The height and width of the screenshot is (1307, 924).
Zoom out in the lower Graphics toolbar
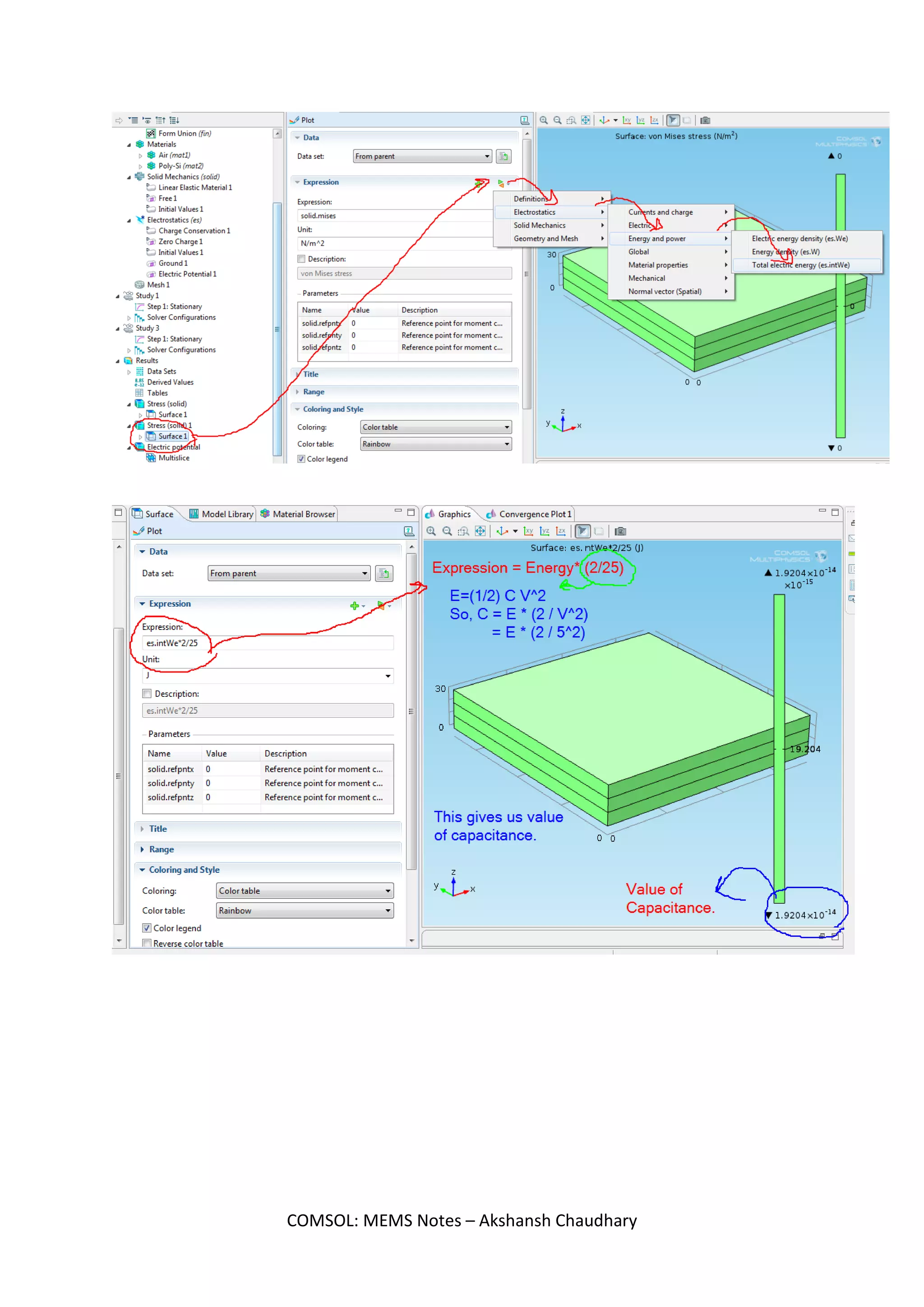click(x=447, y=531)
